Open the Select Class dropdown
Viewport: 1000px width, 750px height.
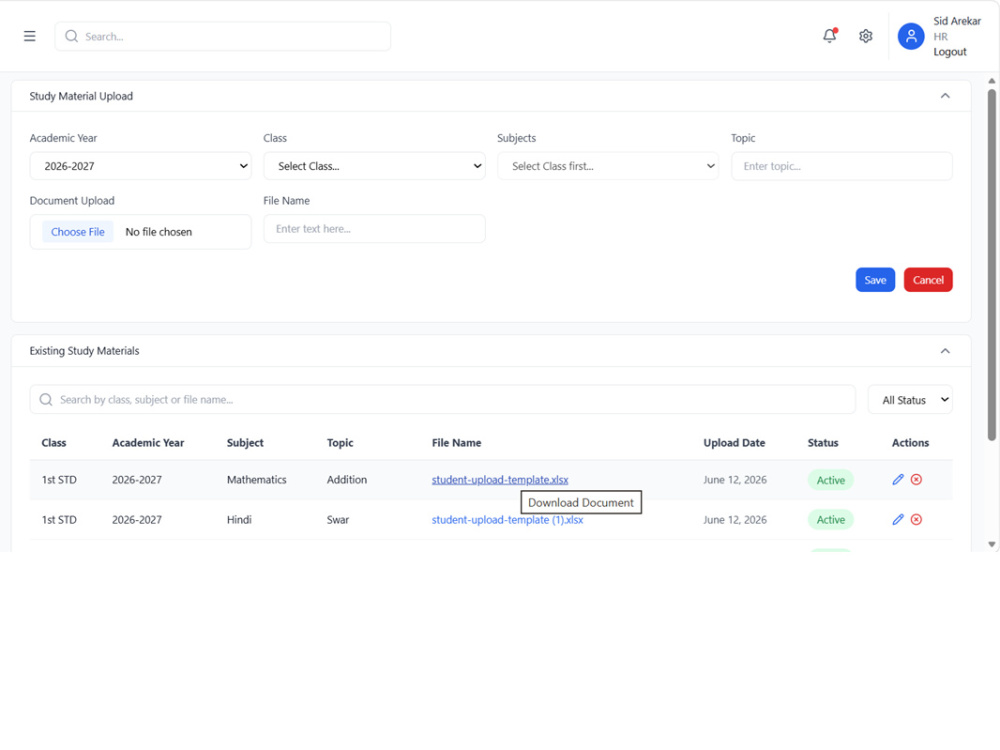(x=374, y=166)
